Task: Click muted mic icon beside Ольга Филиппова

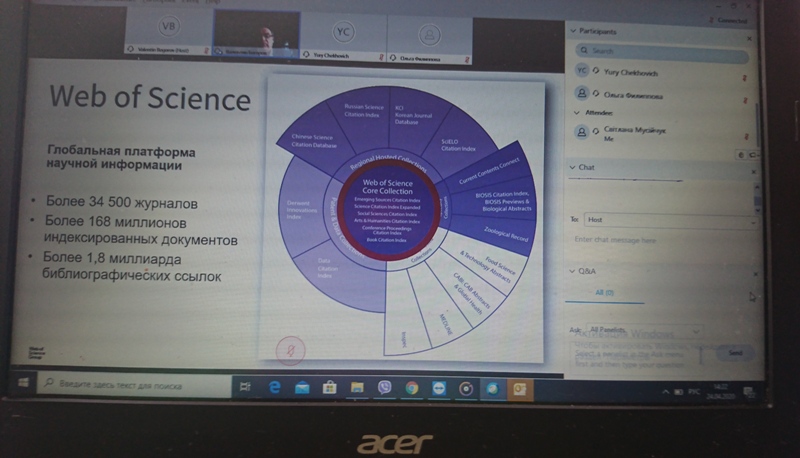Action: click(745, 100)
